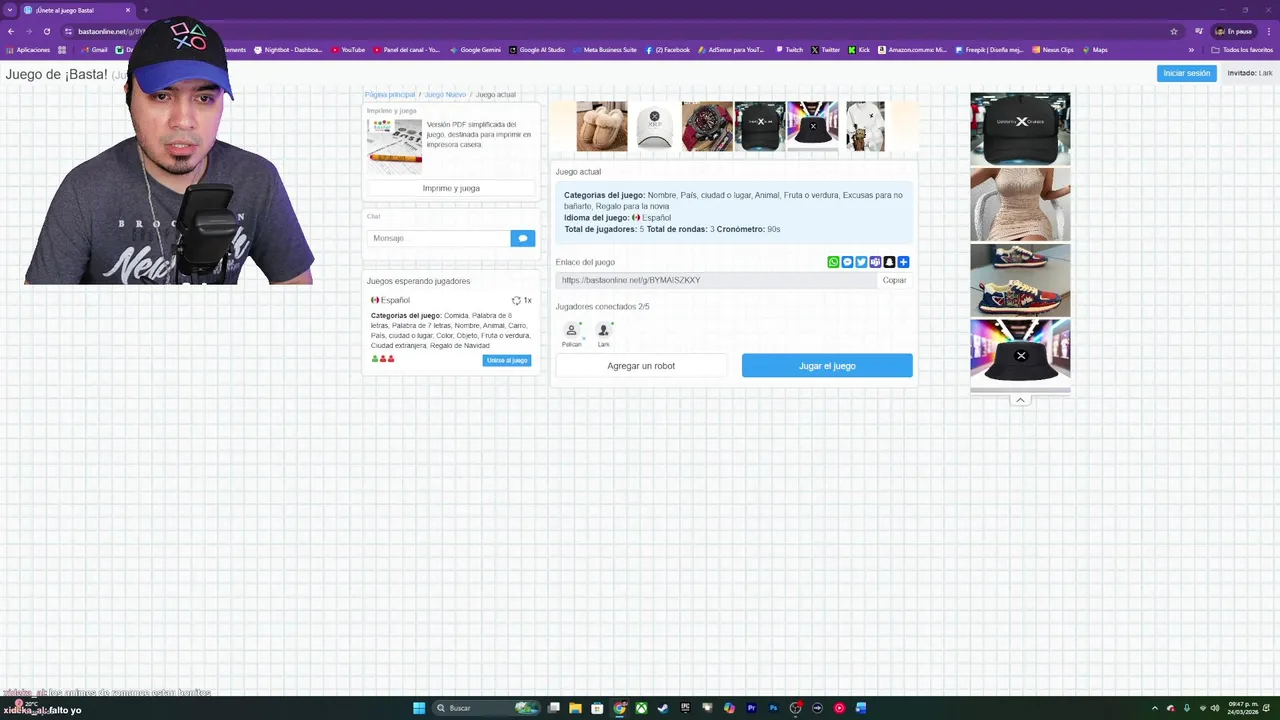Screen dimensions: 1280x720
Task: Go back using browser back arrow
Action: point(11,31)
